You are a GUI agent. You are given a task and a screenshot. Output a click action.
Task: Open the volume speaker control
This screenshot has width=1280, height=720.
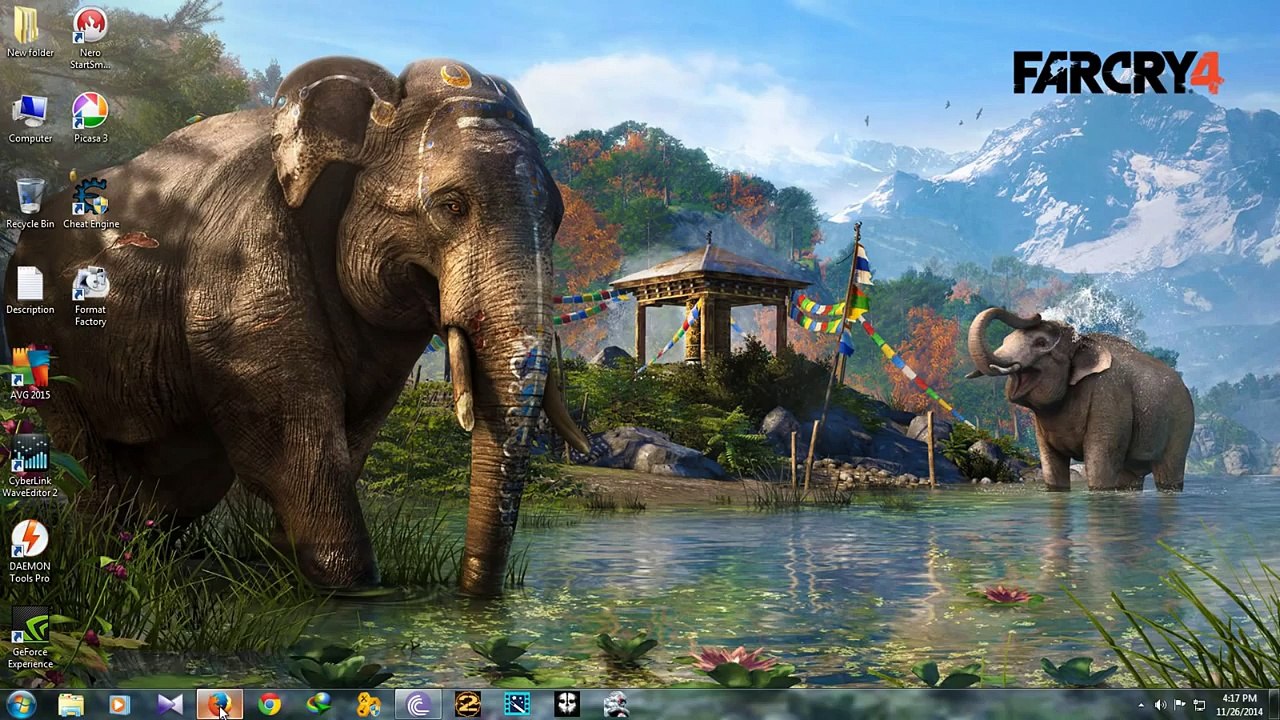(x=1160, y=705)
